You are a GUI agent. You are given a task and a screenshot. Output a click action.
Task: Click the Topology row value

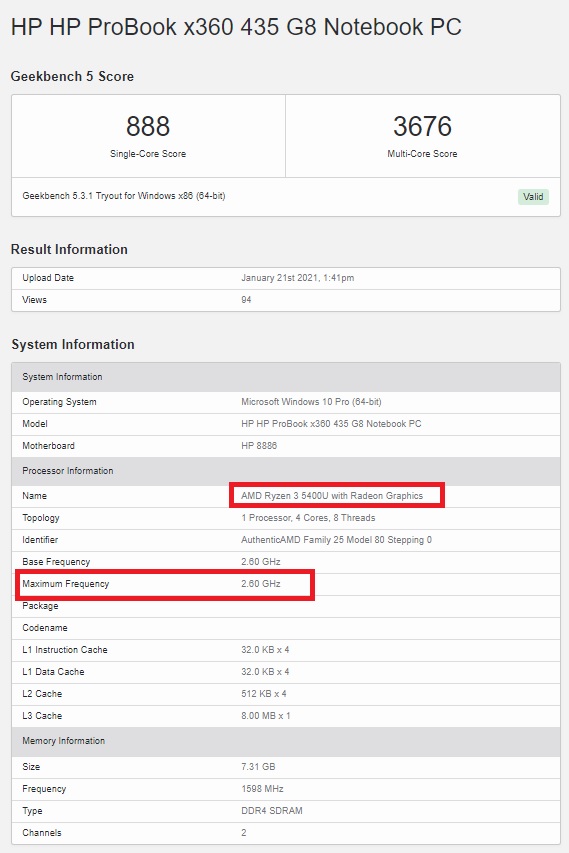point(308,518)
